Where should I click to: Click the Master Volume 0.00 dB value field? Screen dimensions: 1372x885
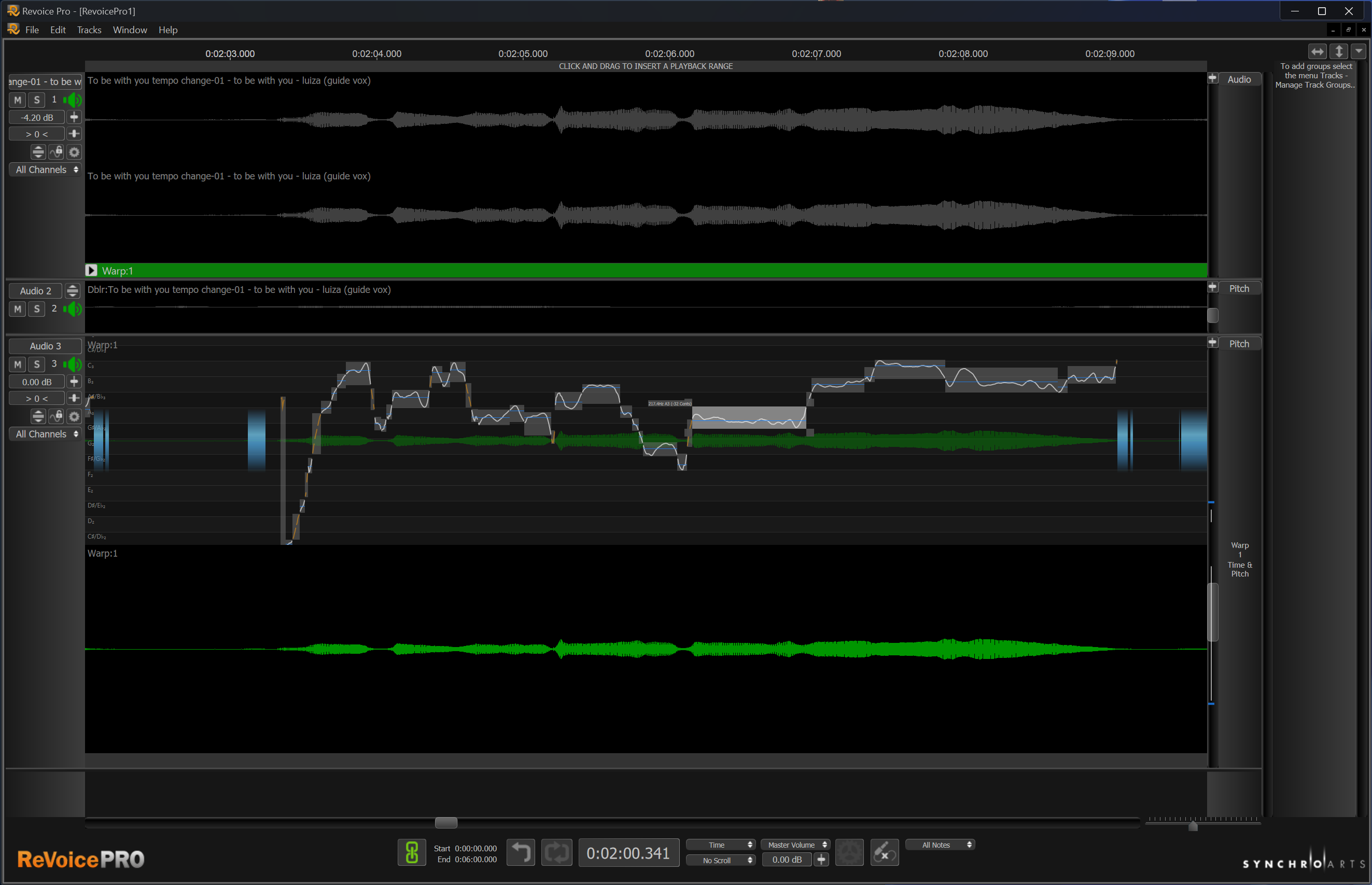pyautogui.click(x=787, y=860)
